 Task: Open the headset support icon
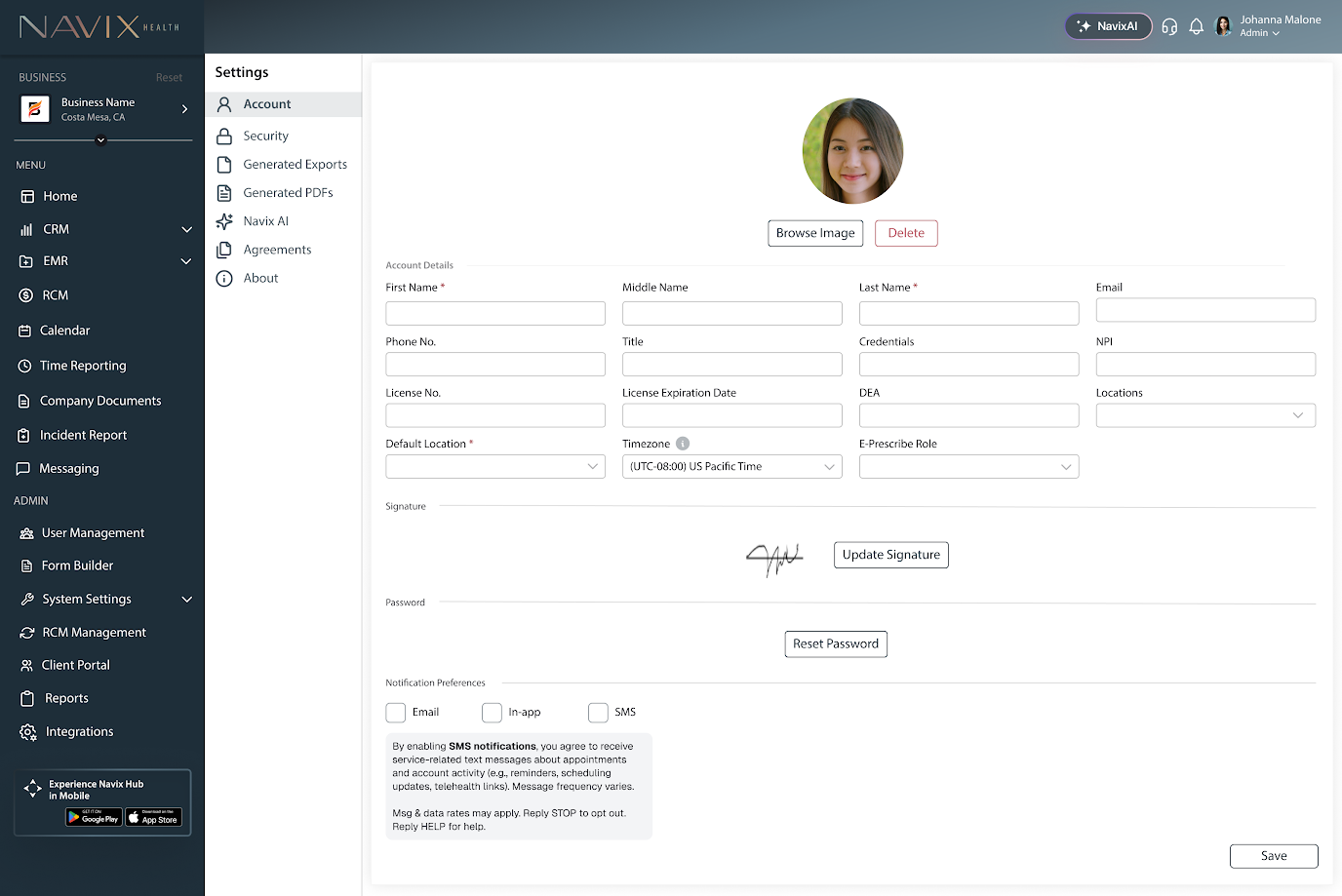pyautogui.click(x=1169, y=26)
